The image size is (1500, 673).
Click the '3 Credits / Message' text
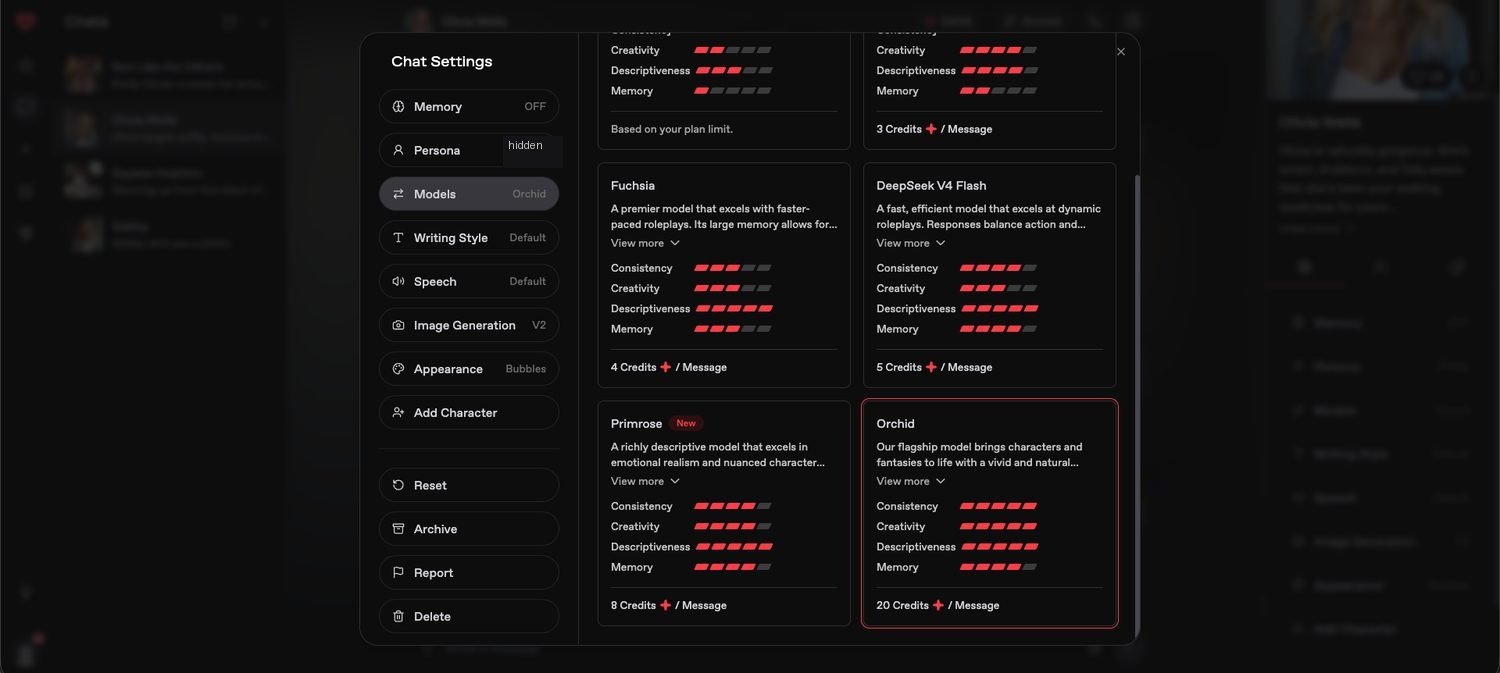coord(934,129)
